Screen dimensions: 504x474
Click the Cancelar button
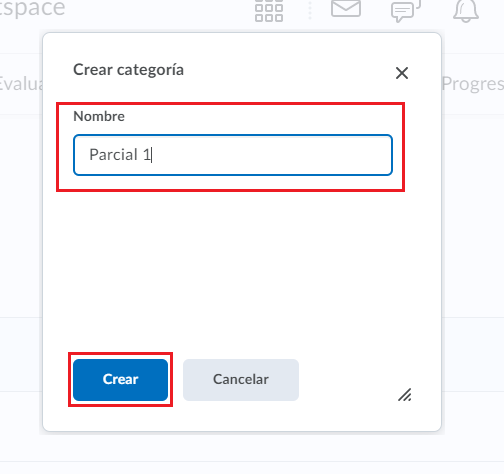pos(241,380)
